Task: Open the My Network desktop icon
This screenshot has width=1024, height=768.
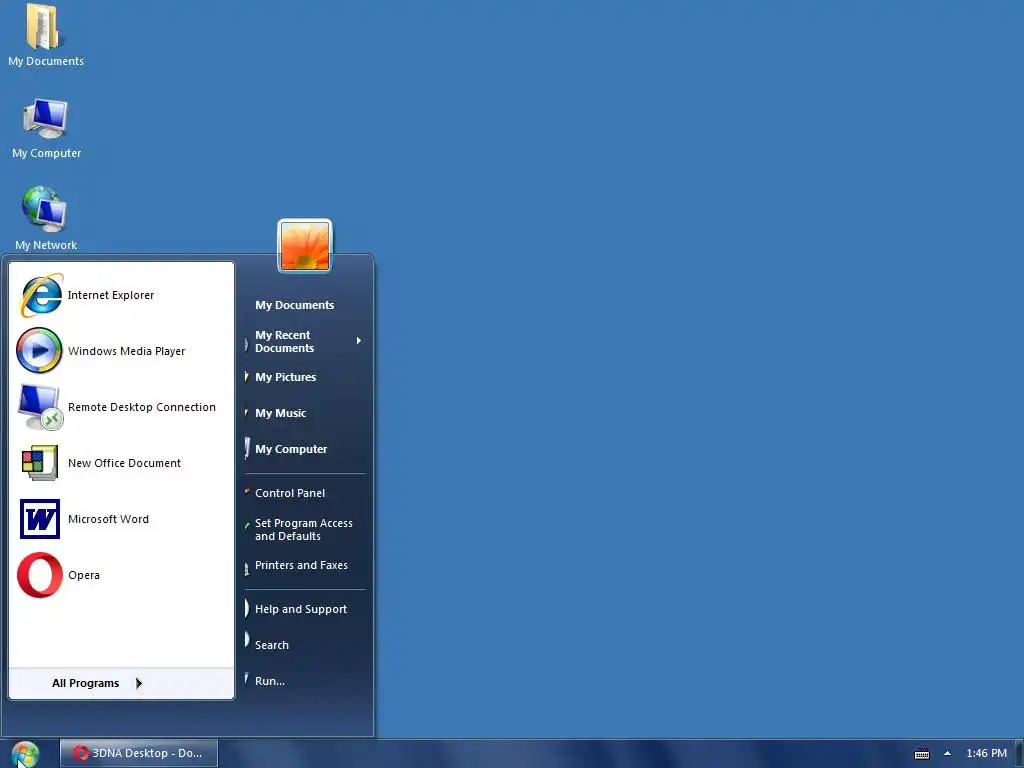Action: pyautogui.click(x=44, y=209)
